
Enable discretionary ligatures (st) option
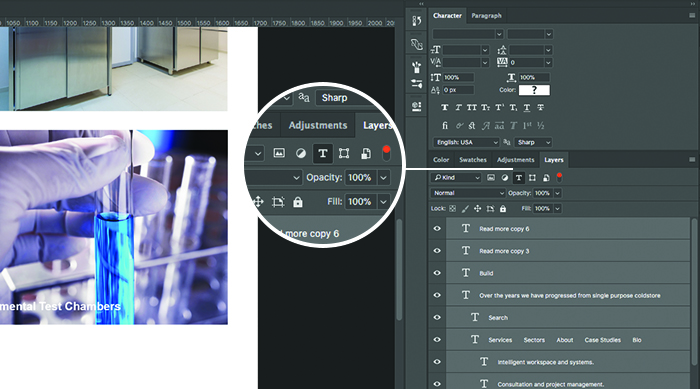click(472, 126)
